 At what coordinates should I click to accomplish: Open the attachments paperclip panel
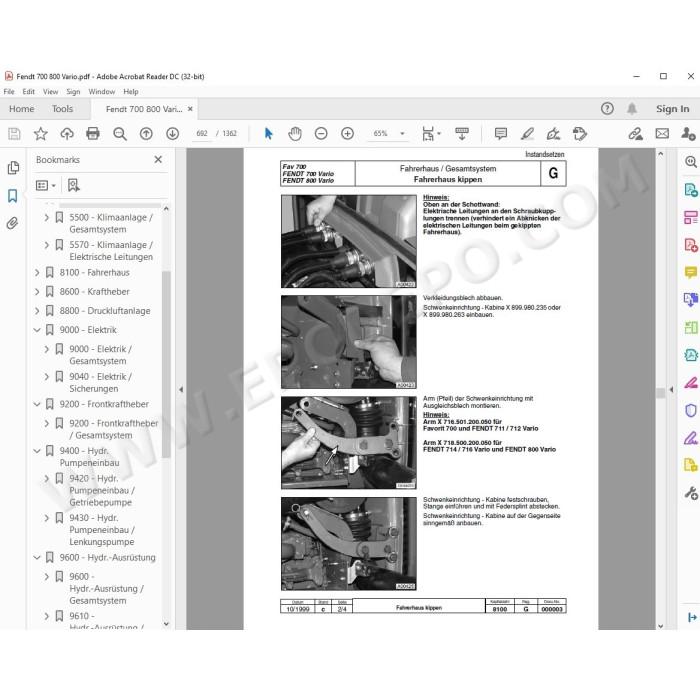pos(12,223)
